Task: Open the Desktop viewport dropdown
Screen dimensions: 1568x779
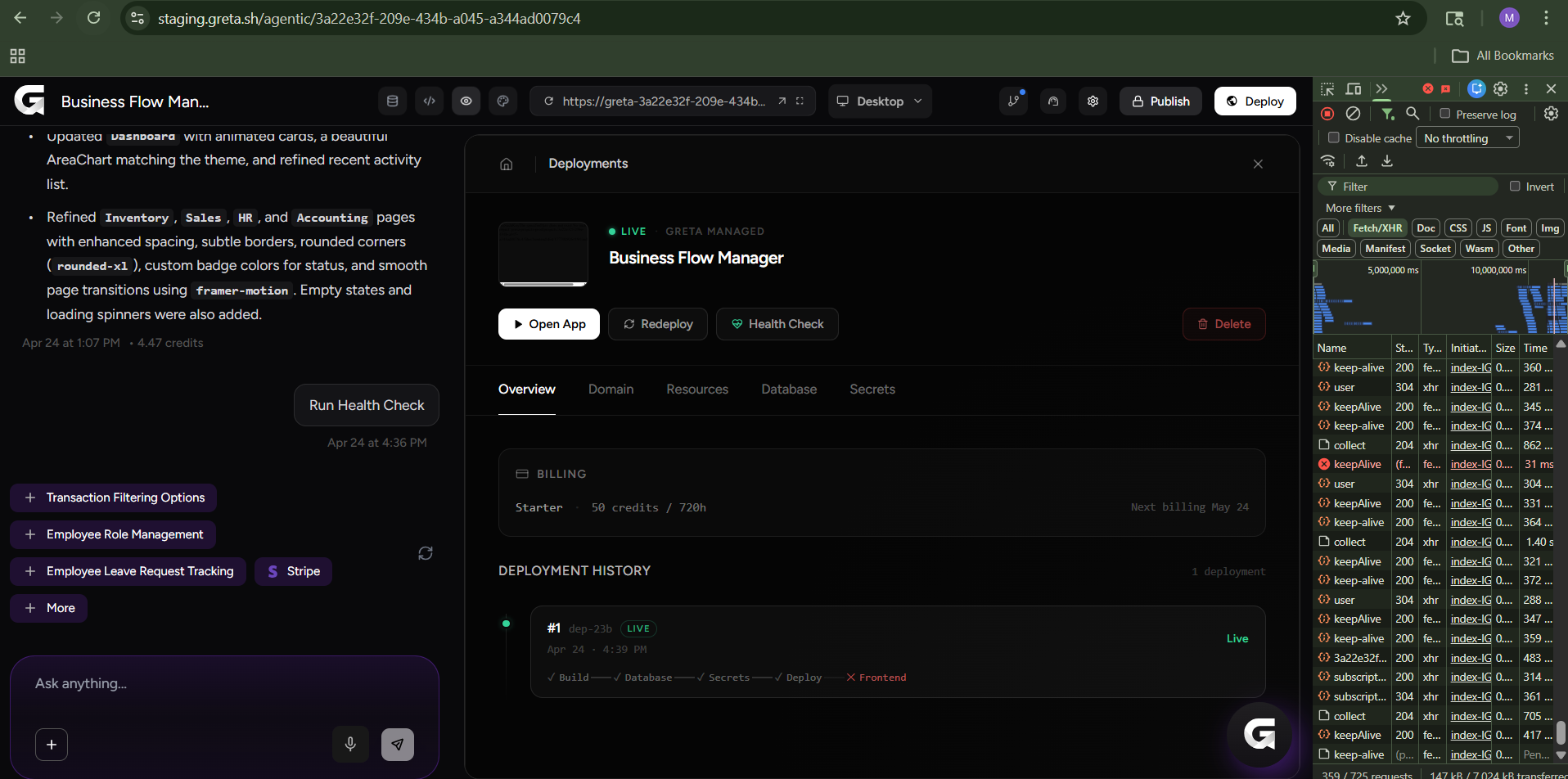Action: click(x=880, y=101)
